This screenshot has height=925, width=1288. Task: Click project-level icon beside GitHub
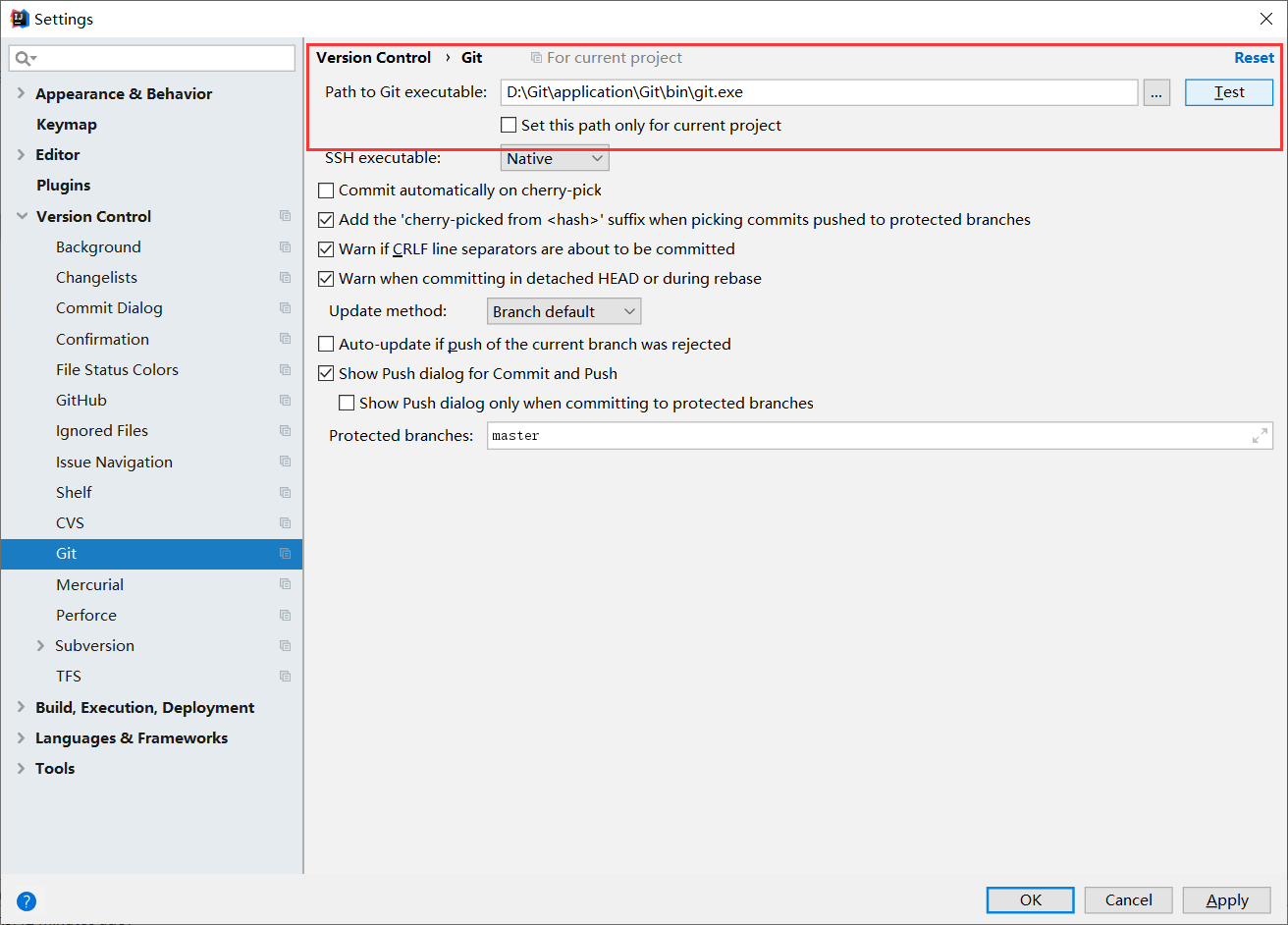285,400
